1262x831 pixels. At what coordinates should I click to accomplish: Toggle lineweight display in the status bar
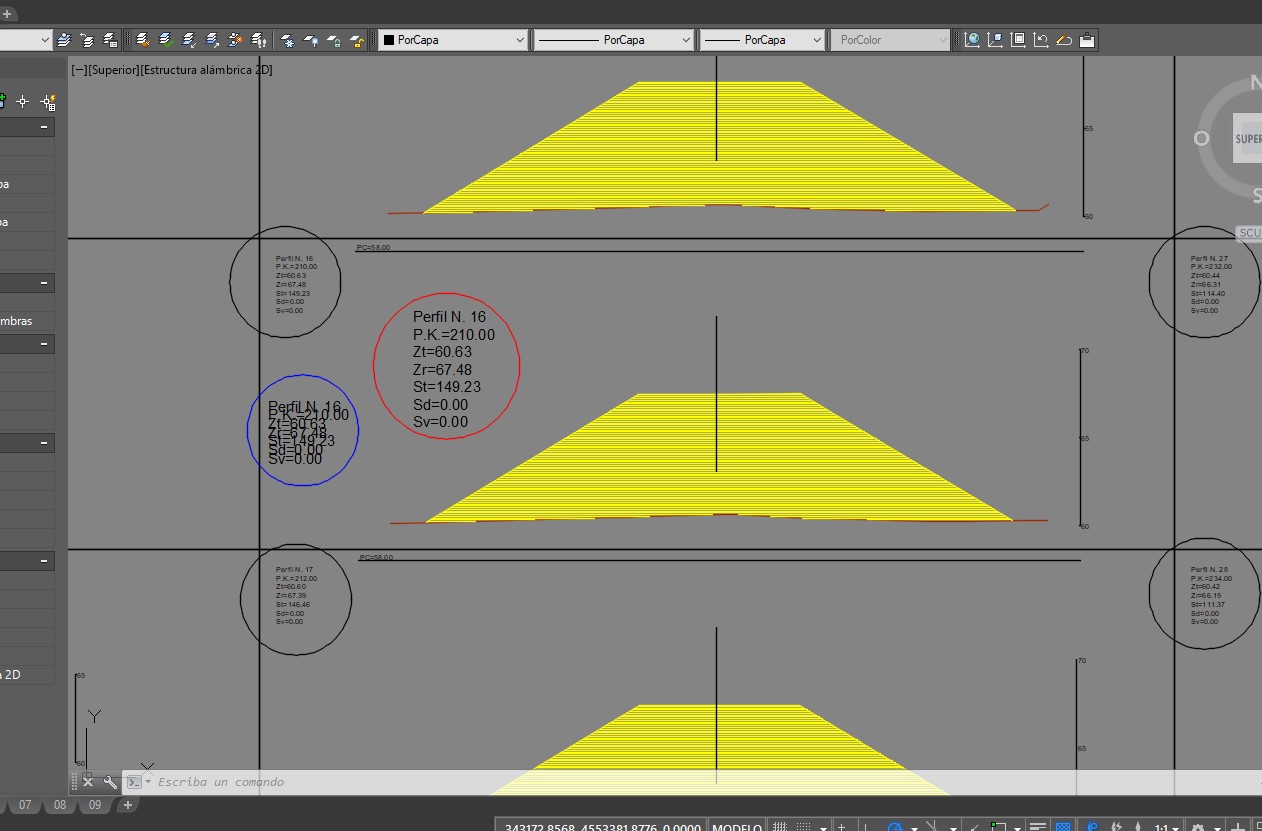tap(1038, 827)
